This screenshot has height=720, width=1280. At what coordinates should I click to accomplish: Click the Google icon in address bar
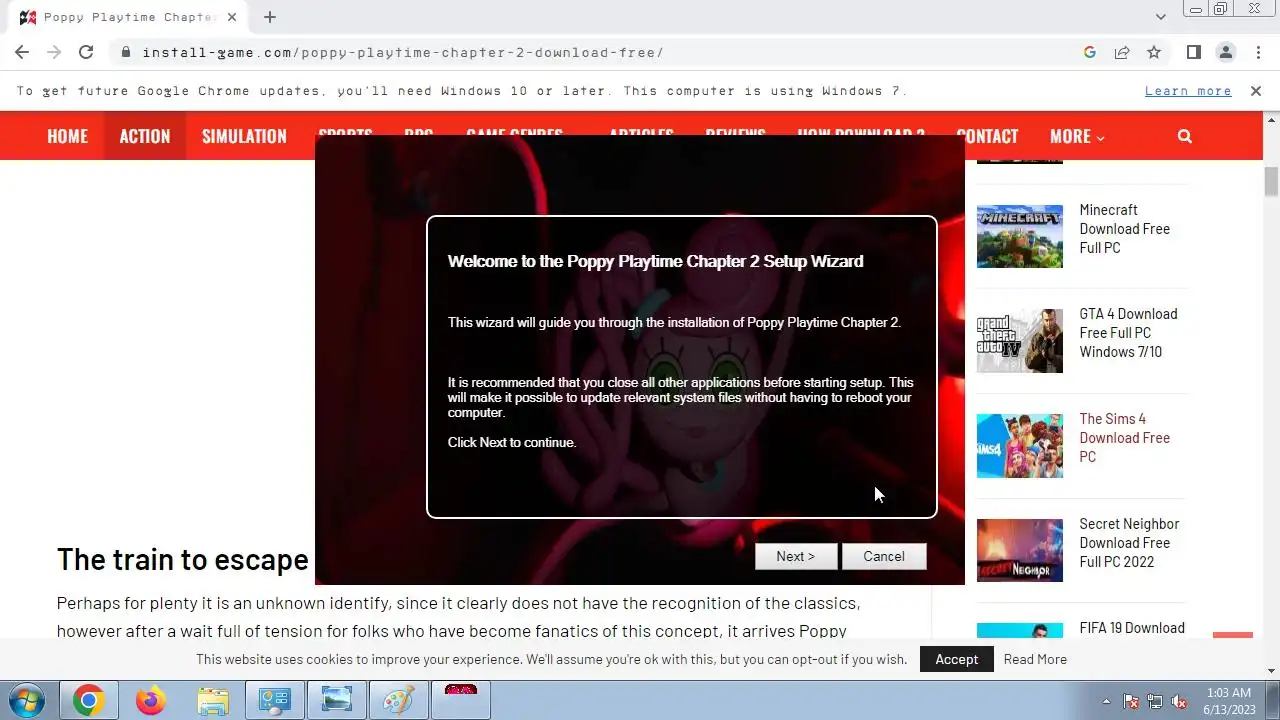tap(1090, 52)
